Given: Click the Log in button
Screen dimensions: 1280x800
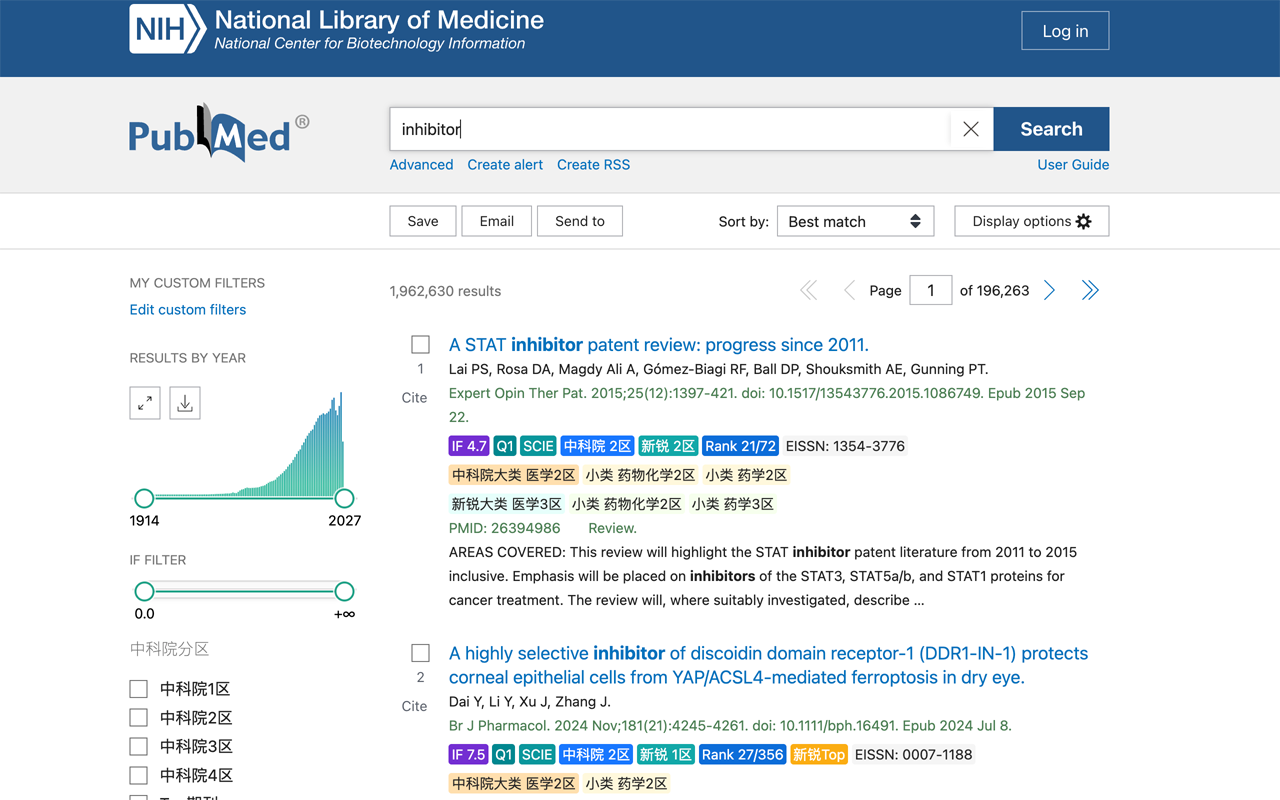Looking at the screenshot, I should (1065, 31).
